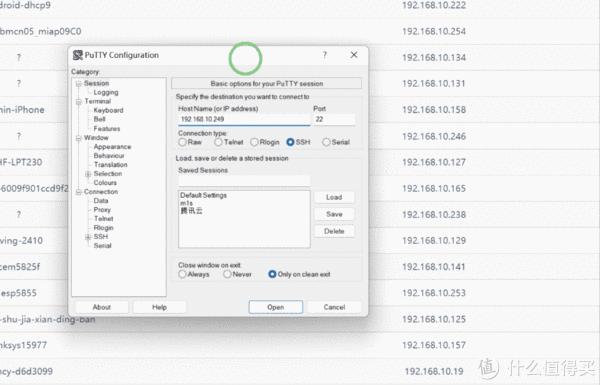Open the Connection category
This screenshot has height=385, width=600.
point(101,191)
